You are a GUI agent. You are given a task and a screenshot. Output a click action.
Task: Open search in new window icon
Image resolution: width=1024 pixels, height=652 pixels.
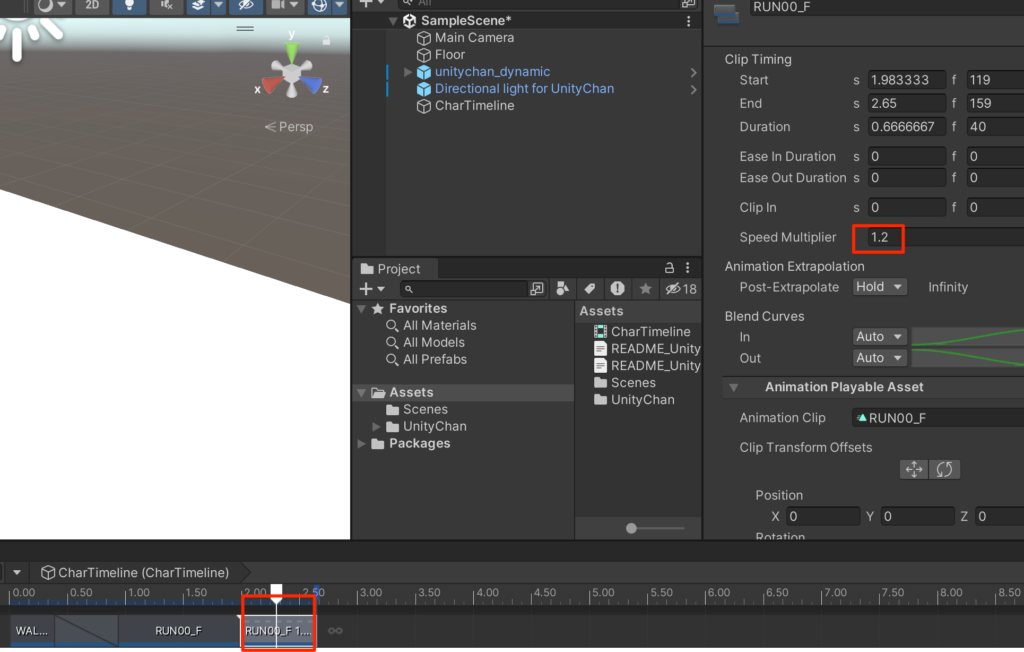click(x=537, y=289)
